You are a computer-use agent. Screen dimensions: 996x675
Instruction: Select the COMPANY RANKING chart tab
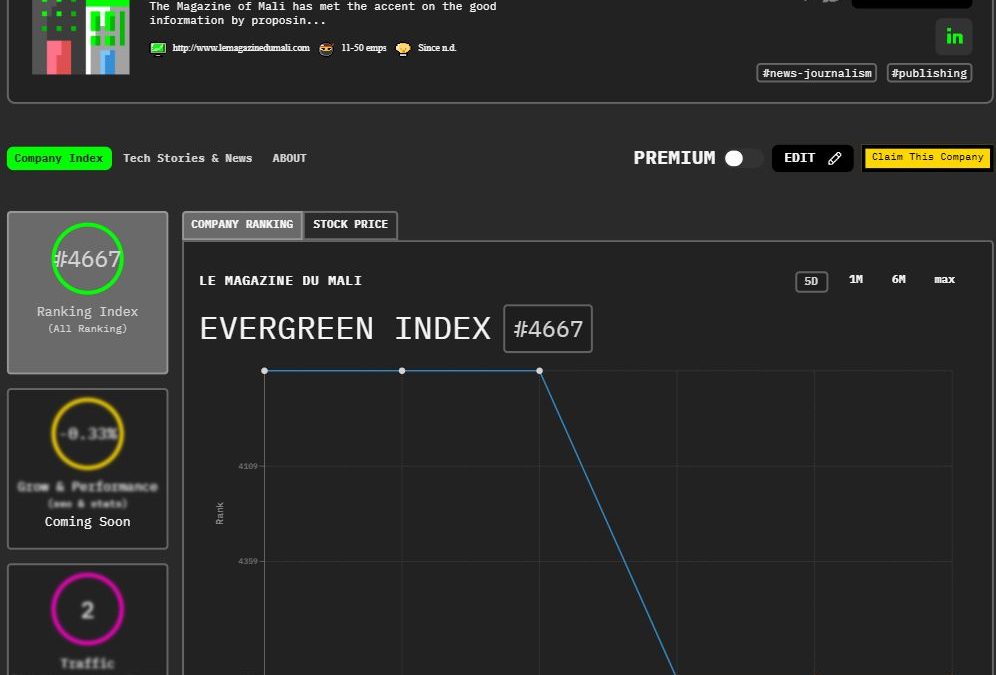(242, 225)
